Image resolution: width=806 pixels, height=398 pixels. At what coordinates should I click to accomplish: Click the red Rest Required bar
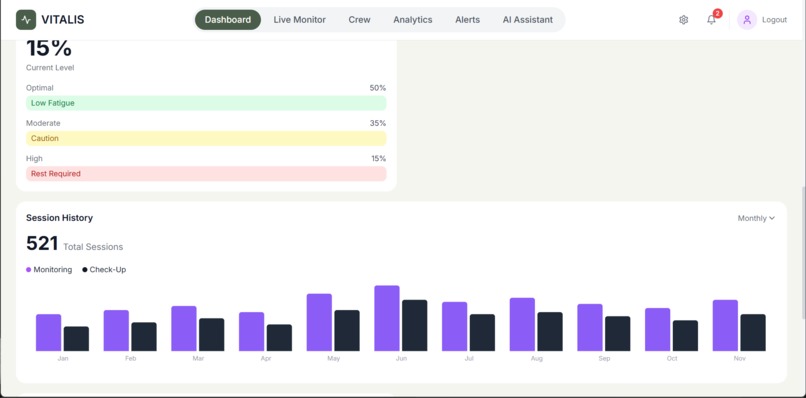pos(206,174)
